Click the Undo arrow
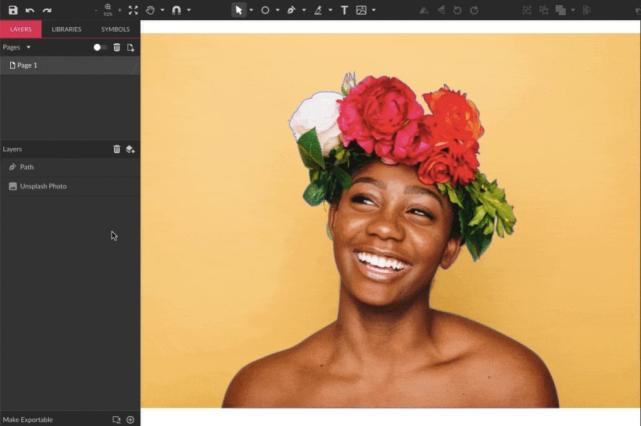Screen dimensions: 641x426 coord(30,10)
